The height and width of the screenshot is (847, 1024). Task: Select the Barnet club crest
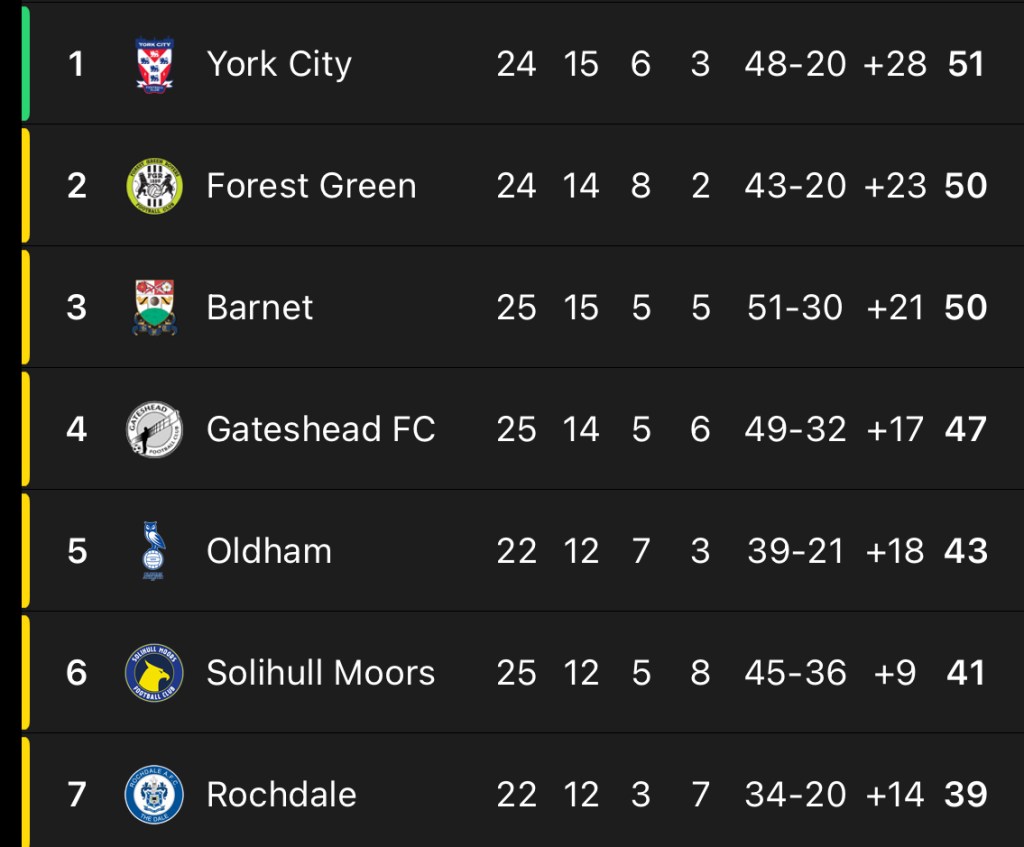tap(154, 307)
